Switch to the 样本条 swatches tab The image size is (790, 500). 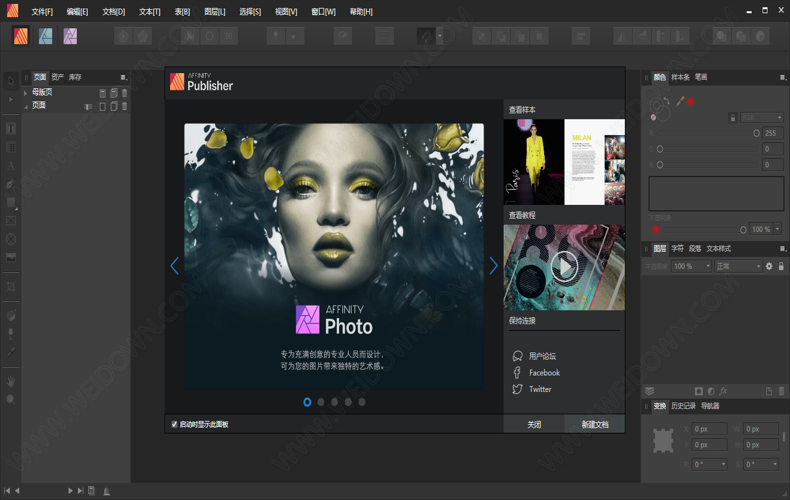680,77
